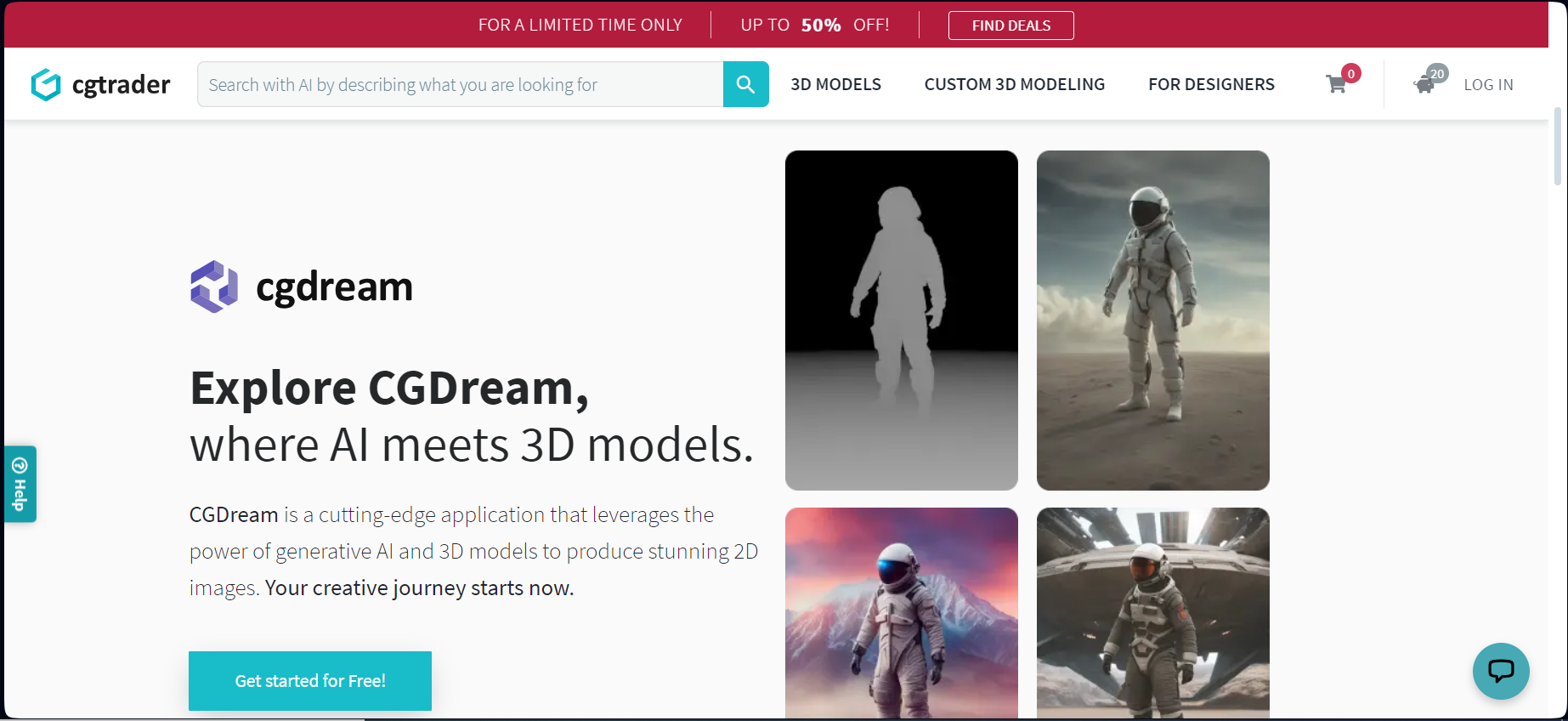Click the 'Explore CGDream,' heading
Image resolution: width=1568 pixels, height=721 pixels.
click(389, 388)
